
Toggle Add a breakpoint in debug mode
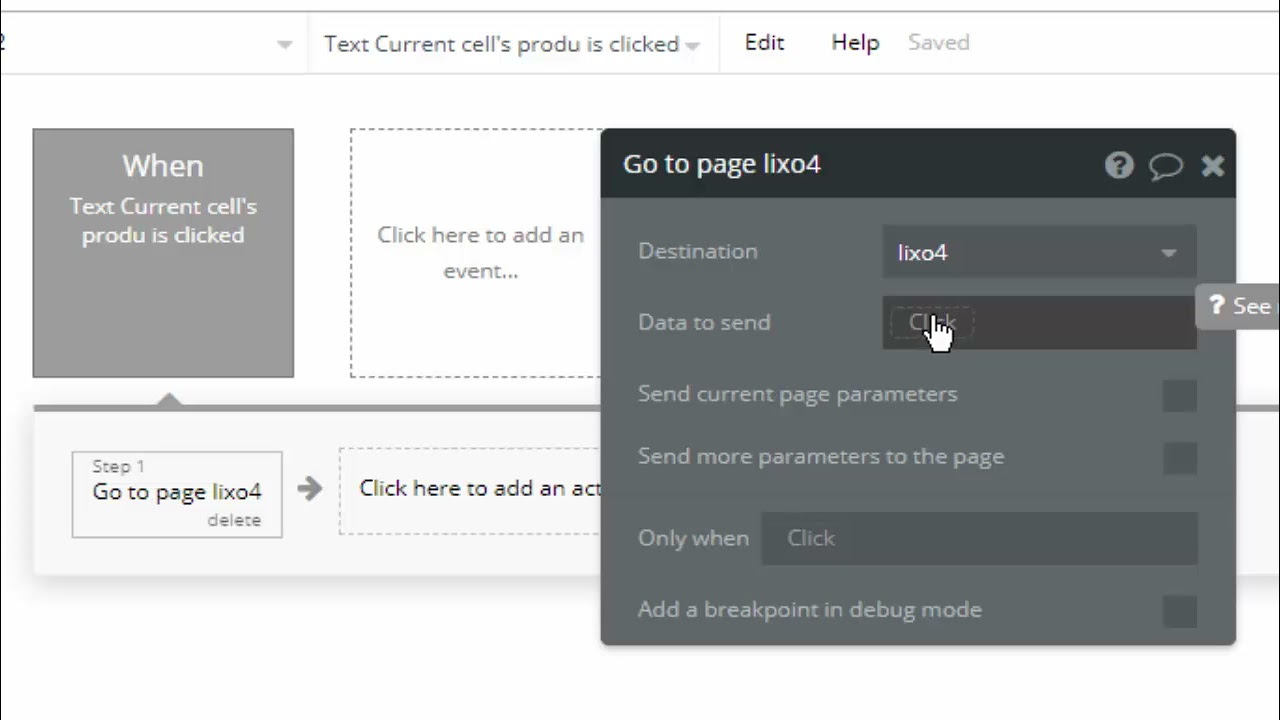click(x=1180, y=611)
